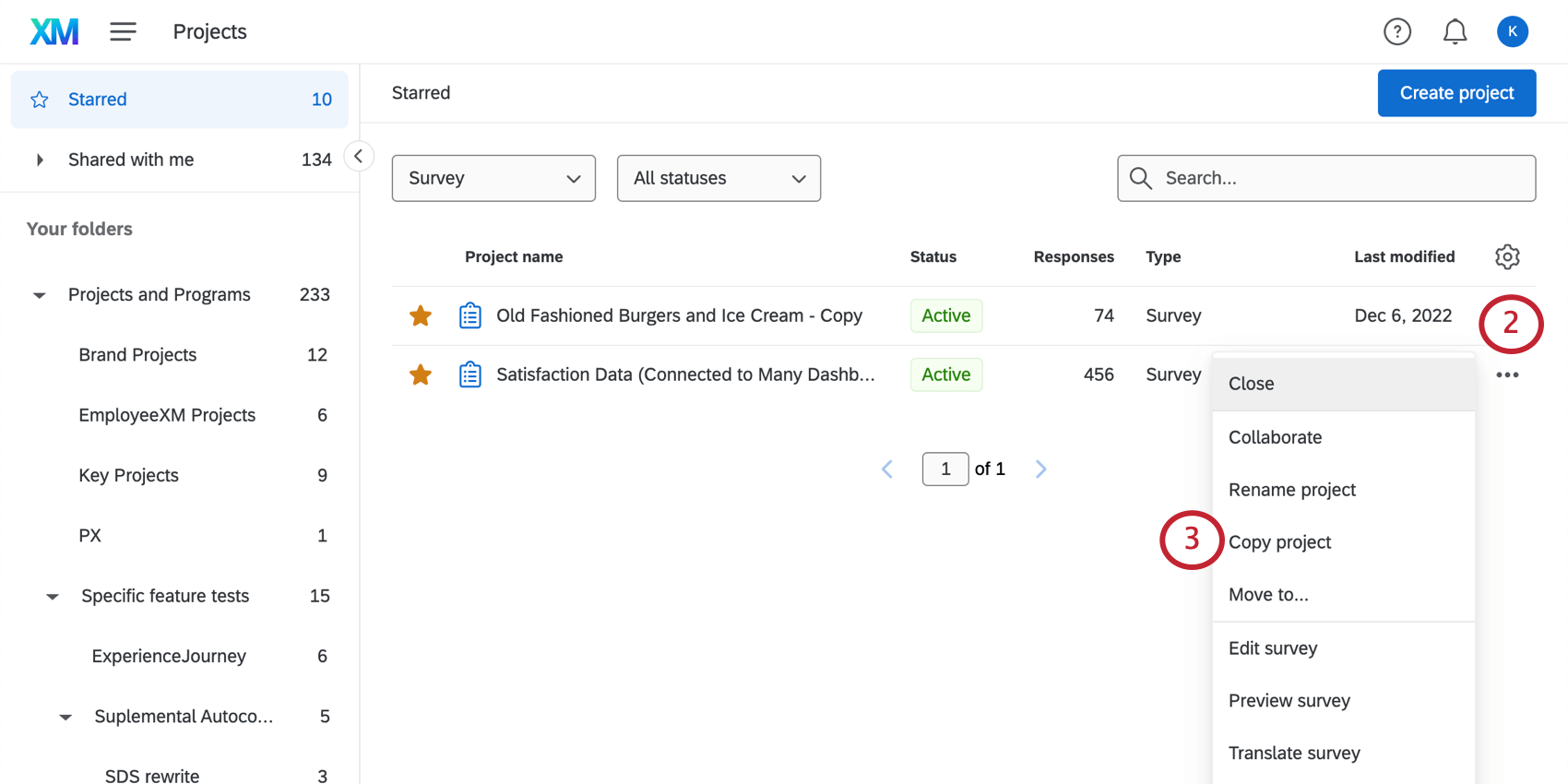1568x784 pixels.
Task: Unstar Old Fashioned Burgers project
Action: pyautogui.click(x=421, y=316)
